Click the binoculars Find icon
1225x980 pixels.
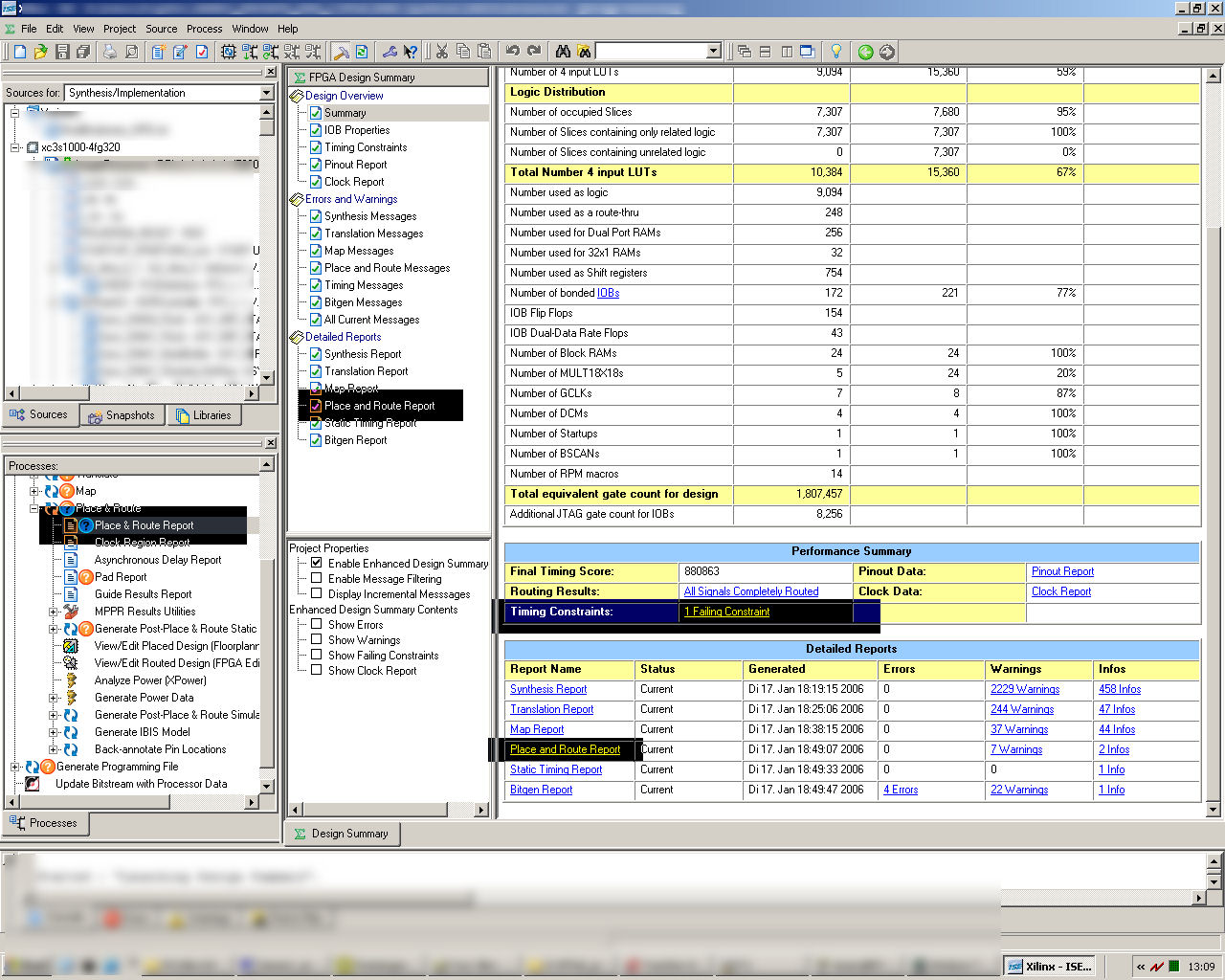click(x=563, y=52)
